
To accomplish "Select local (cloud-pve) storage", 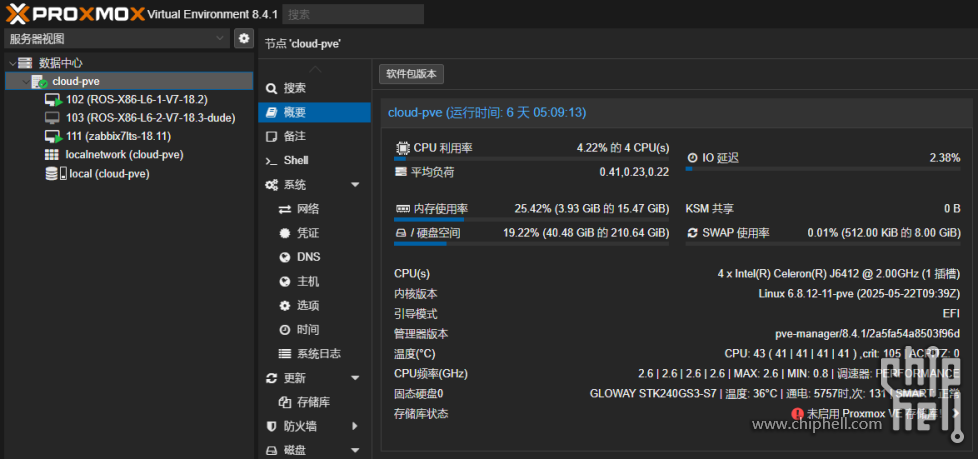I will [109, 174].
